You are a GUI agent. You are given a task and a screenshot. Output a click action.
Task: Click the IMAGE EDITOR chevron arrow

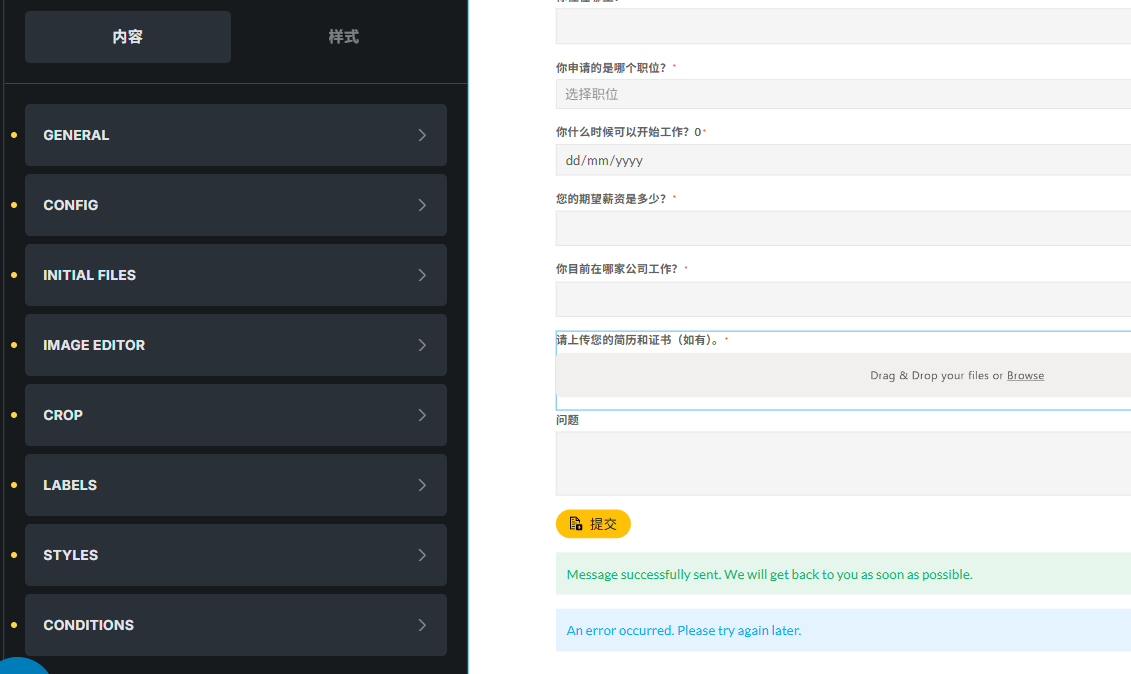coord(422,345)
